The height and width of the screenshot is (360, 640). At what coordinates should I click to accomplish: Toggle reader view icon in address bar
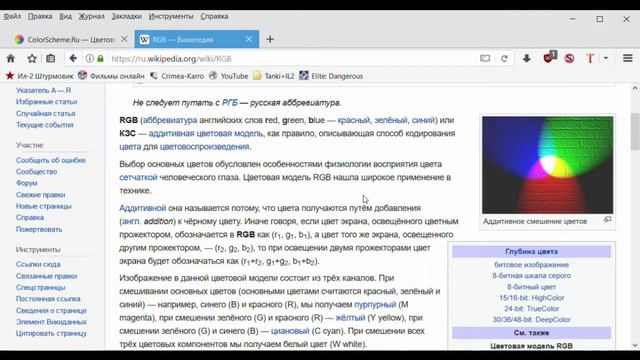[485, 58]
